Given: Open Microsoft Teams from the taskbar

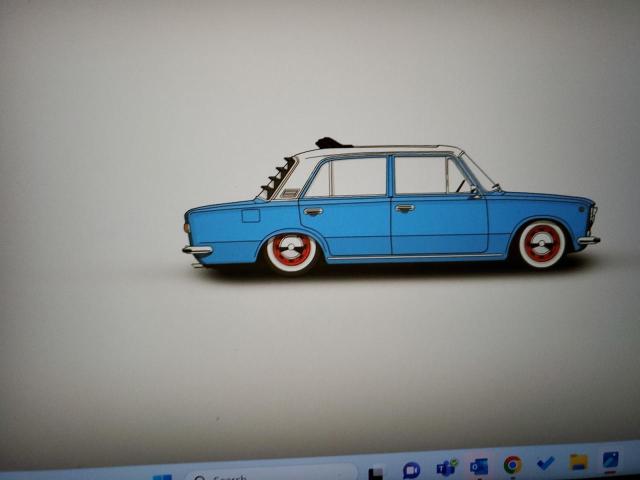Looking at the screenshot, I should 447,467.
